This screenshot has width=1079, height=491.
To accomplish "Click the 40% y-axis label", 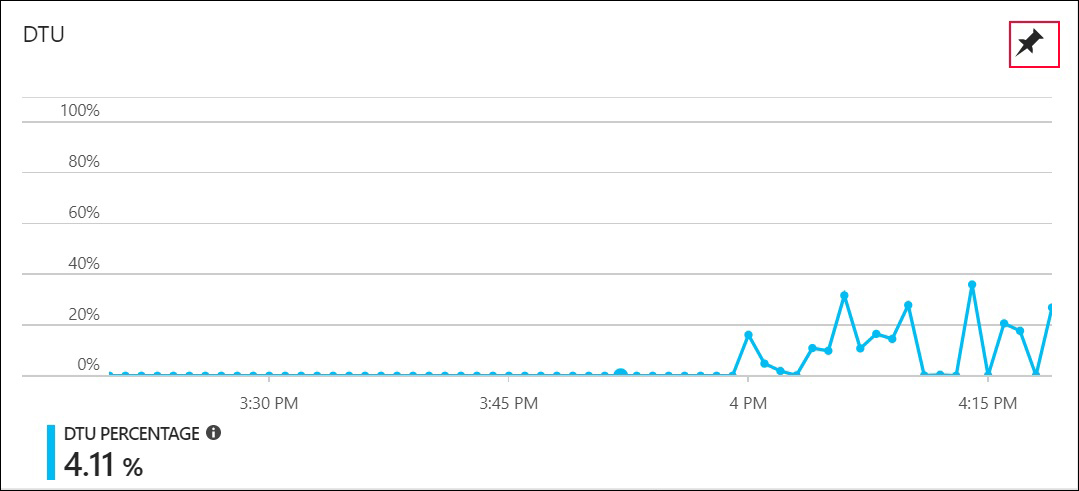I will coord(84,263).
